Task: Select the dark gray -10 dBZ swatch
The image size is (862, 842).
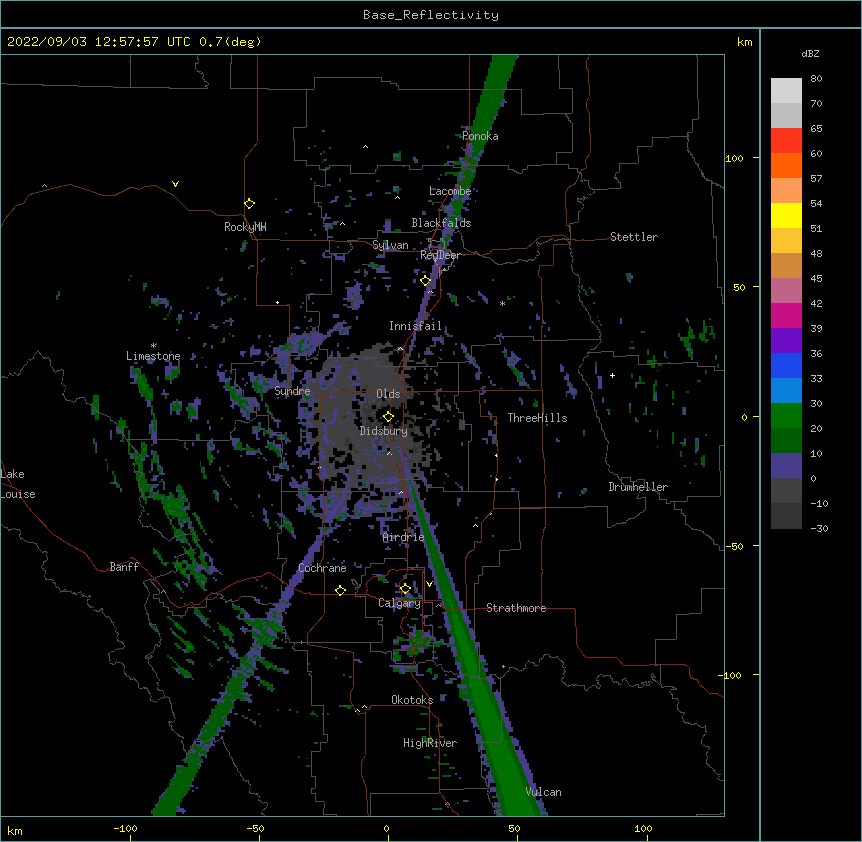Action: coord(786,516)
